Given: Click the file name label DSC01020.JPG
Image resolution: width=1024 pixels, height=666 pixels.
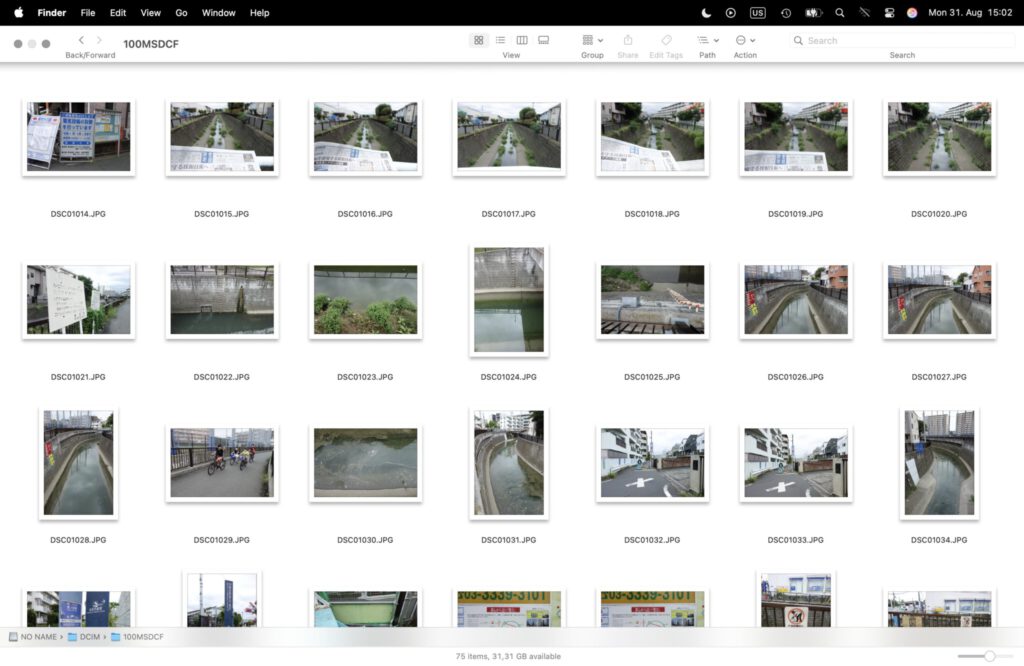Looking at the screenshot, I should [x=940, y=214].
